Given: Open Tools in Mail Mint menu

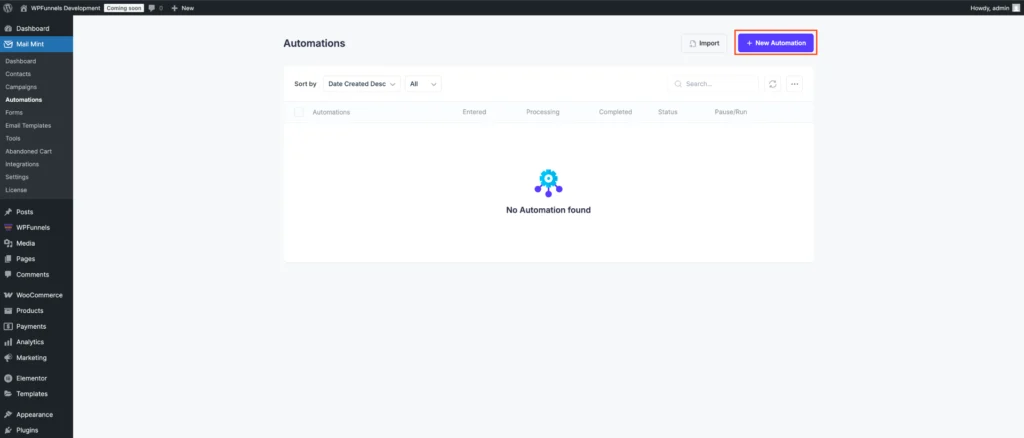Looking at the screenshot, I should 12,138.
